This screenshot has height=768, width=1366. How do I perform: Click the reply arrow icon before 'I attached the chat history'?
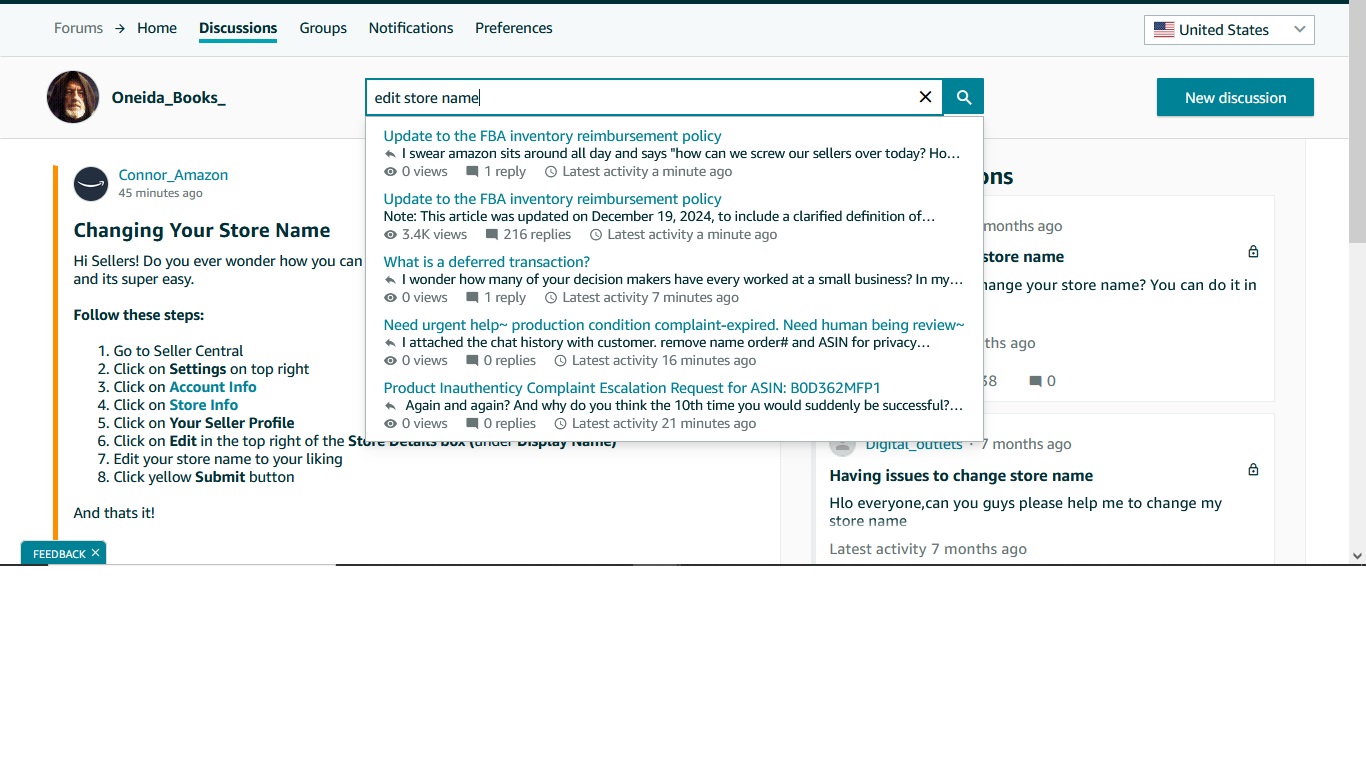click(391, 343)
